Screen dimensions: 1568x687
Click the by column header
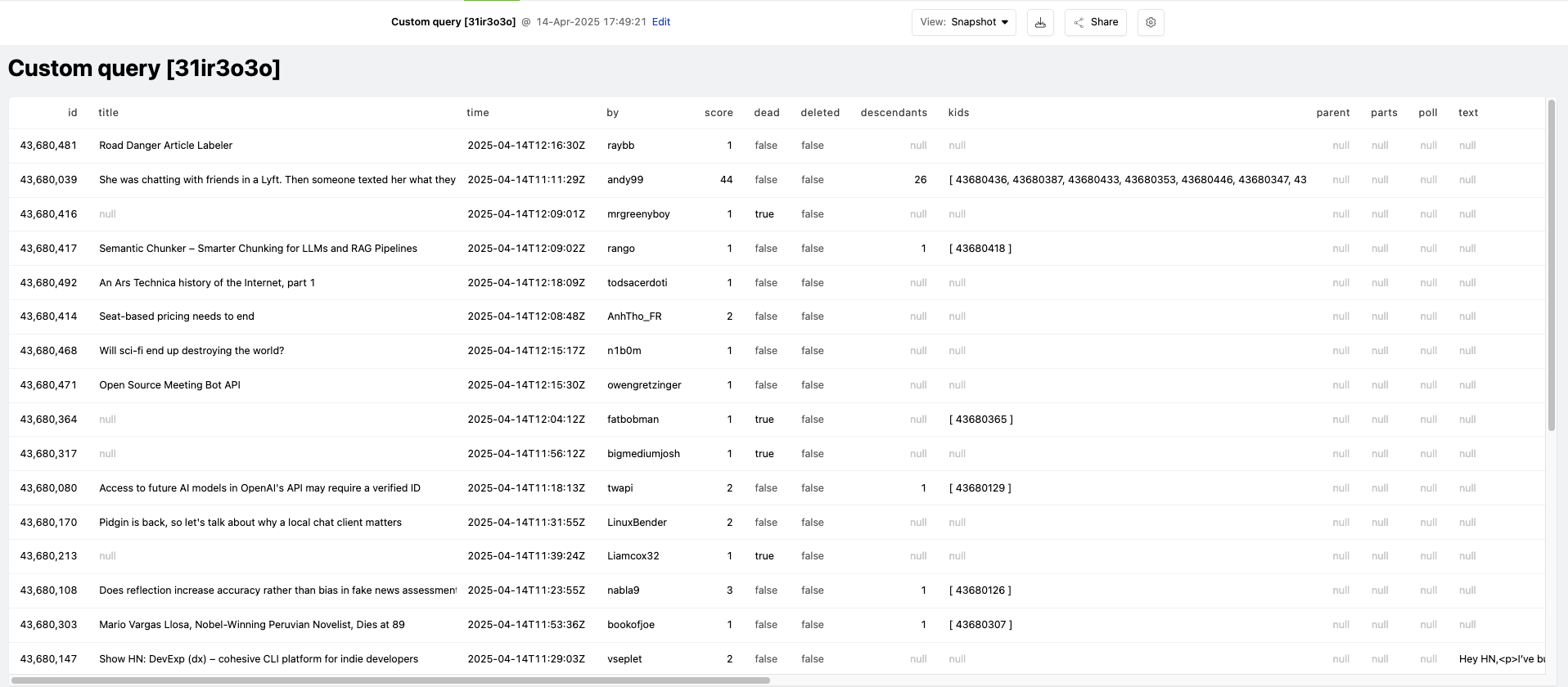(612, 113)
